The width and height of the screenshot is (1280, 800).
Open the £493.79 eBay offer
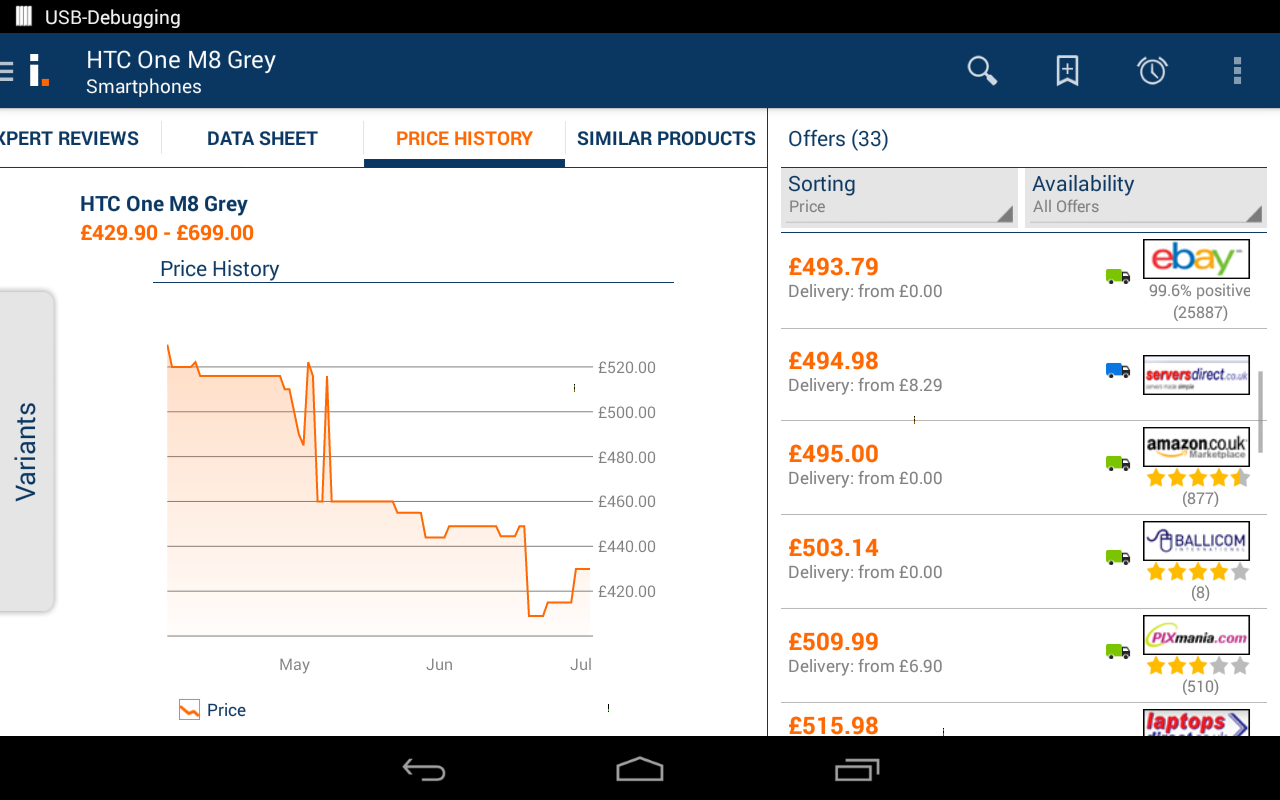1023,281
